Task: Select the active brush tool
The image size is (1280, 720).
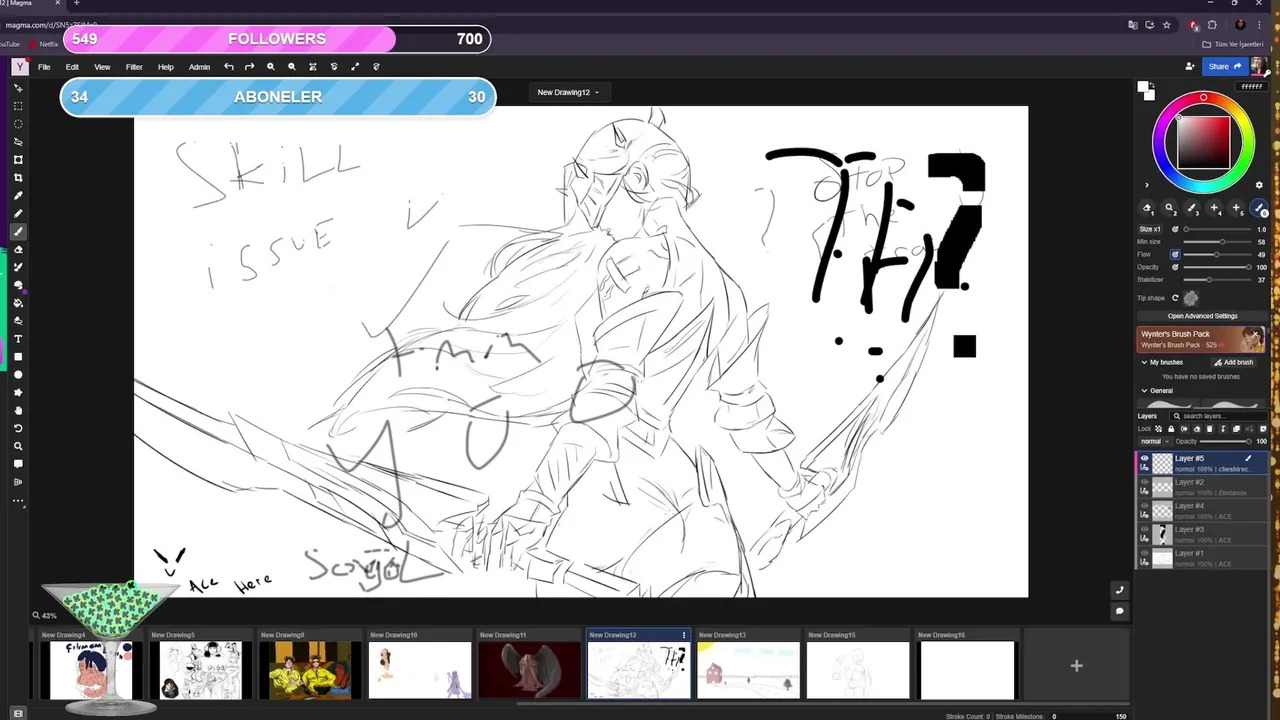Action: (x=18, y=232)
